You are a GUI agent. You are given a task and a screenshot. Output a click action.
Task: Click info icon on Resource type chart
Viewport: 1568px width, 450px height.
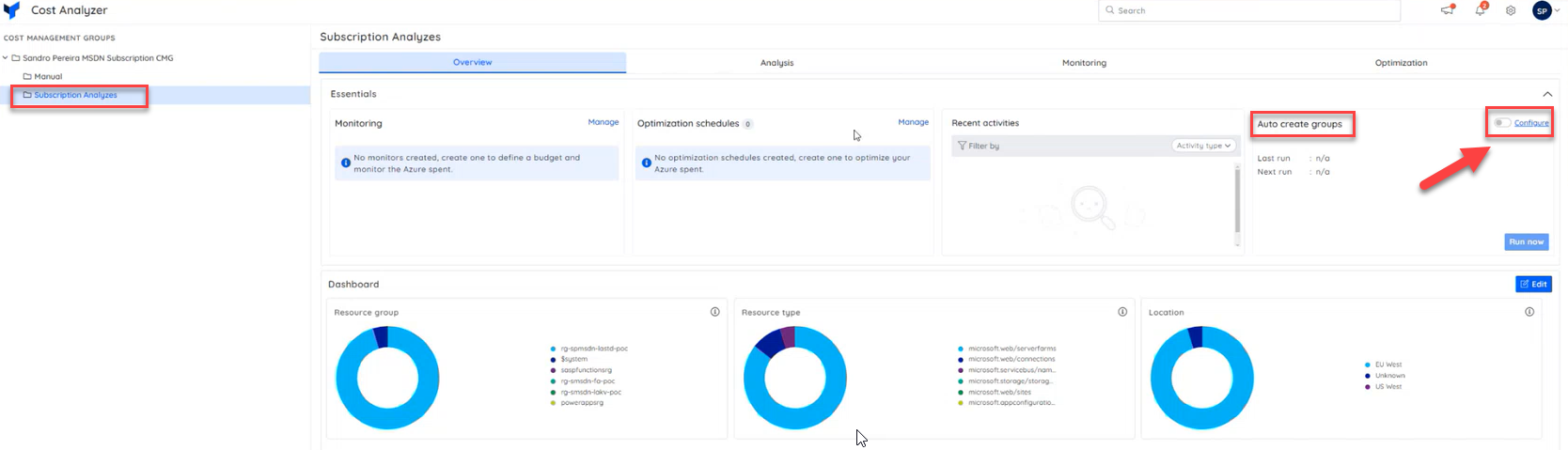(x=1121, y=312)
